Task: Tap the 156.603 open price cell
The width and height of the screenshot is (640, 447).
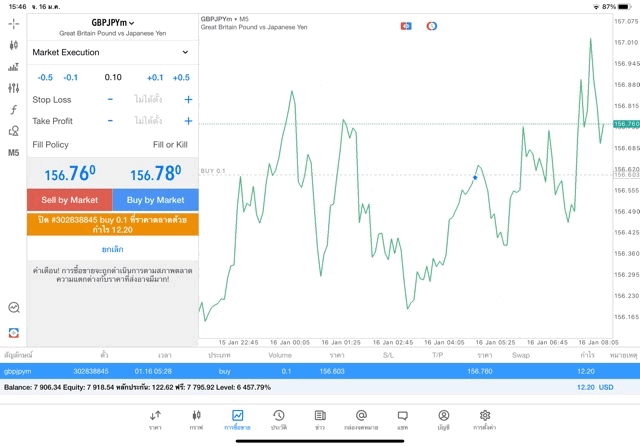Action: point(332,371)
